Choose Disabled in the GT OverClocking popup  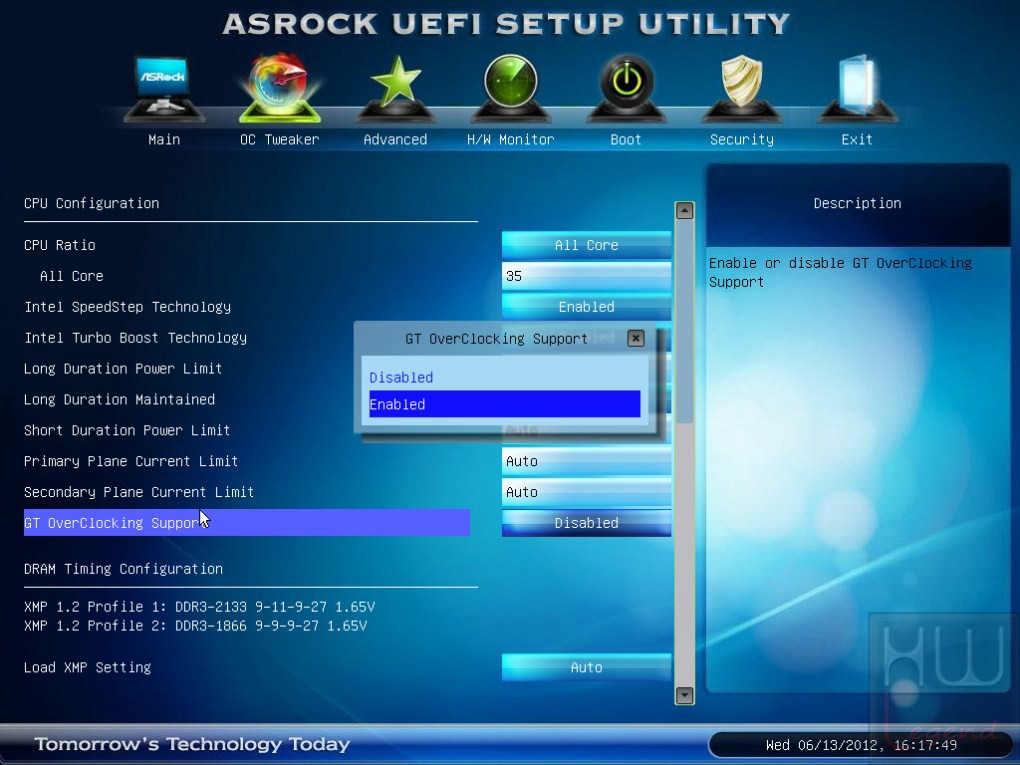pyautogui.click(x=504, y=377)
